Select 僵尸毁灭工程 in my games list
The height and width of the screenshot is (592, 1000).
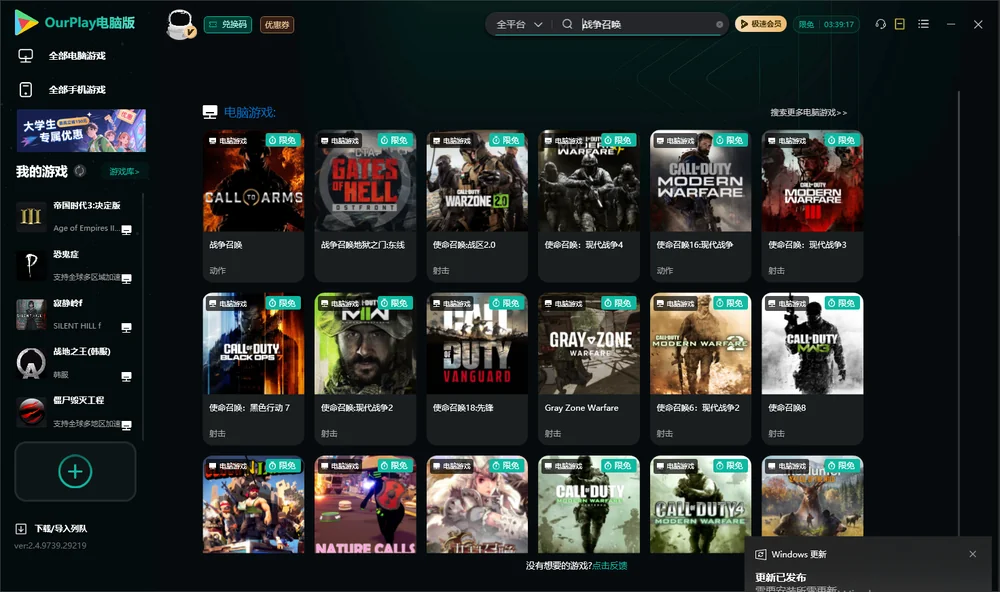(x=75, y=411)
